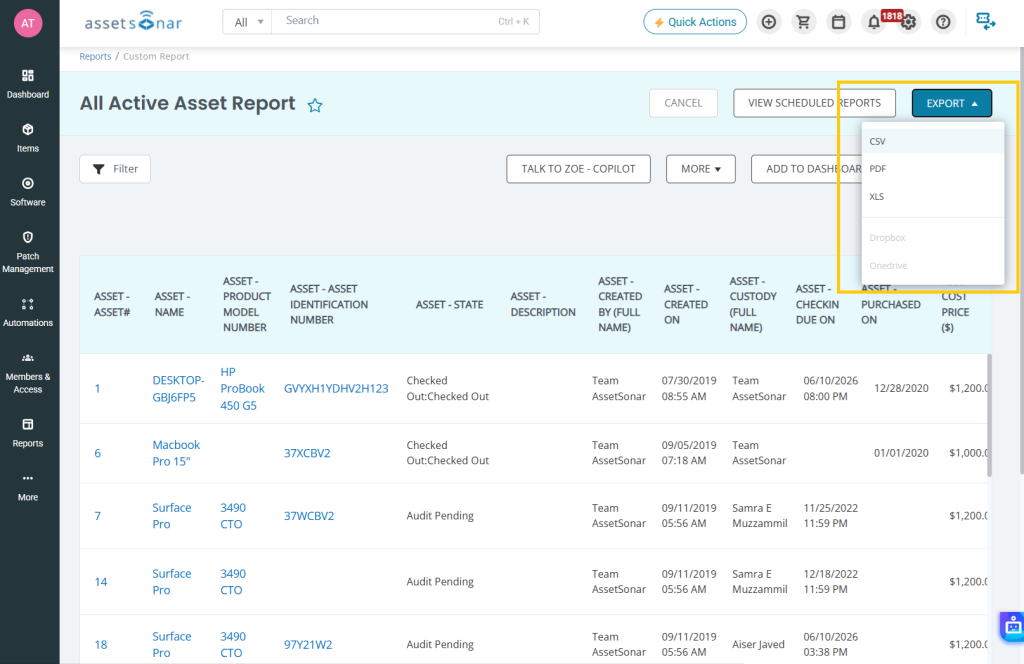This screenshot has width=1024, height=664.
Task: Click ASSET - CHECKIN DUE ON column header
Action: click(x=817, y=304)
